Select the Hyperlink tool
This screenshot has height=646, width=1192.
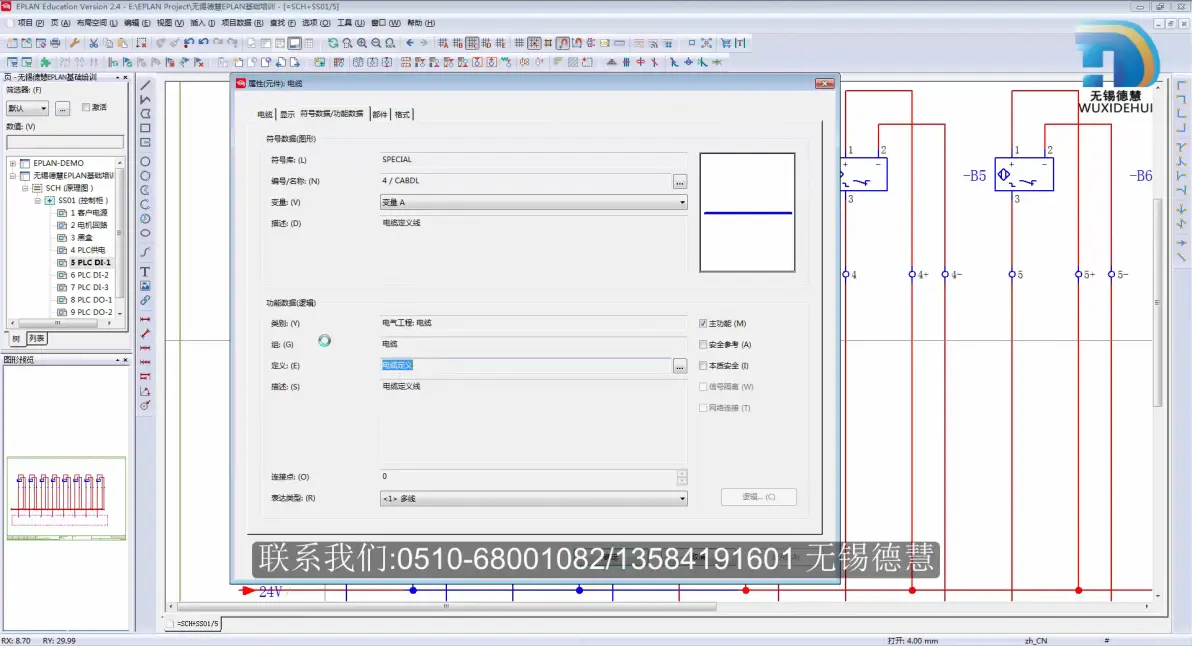tap(145, 300)
